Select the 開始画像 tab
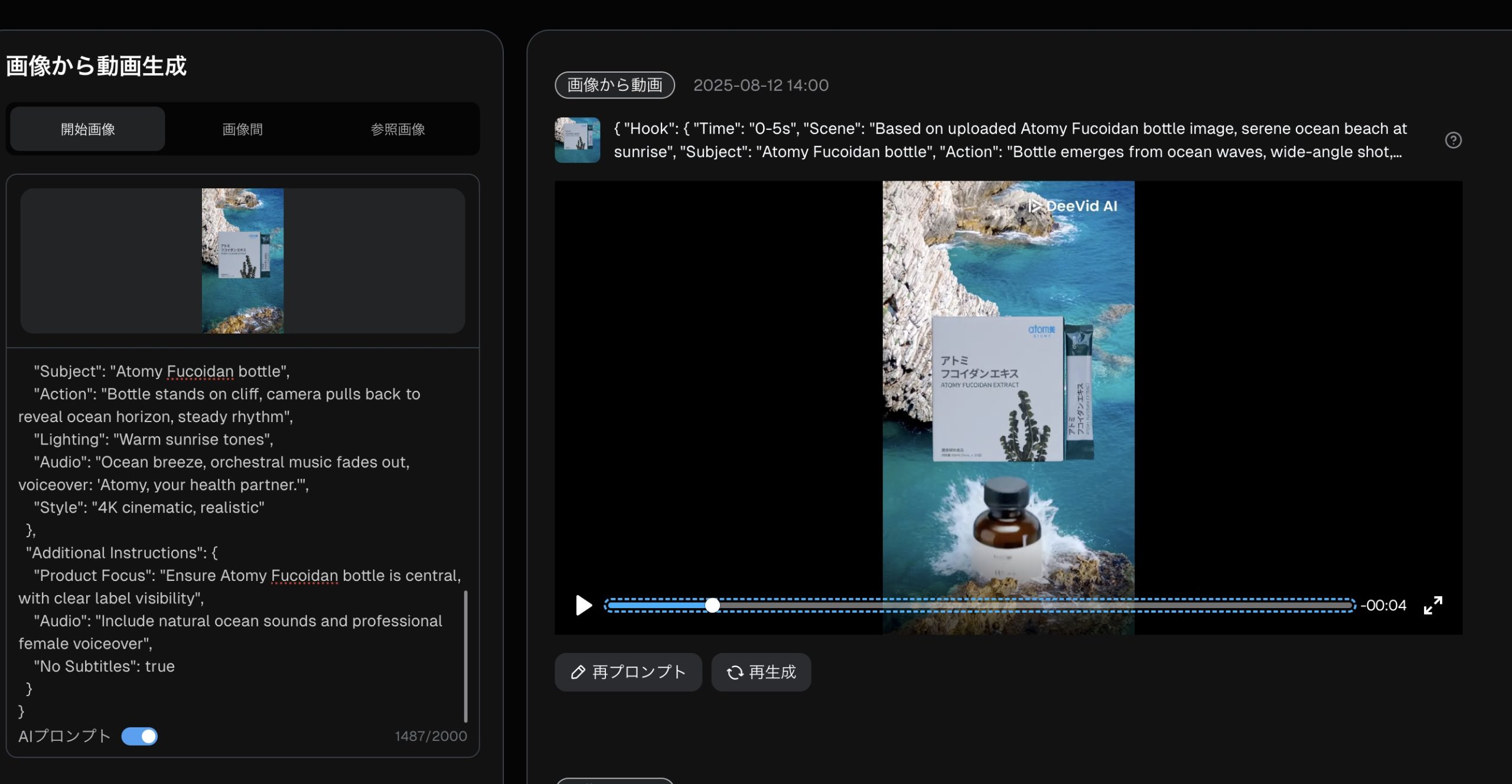The image size is (1512, 784). (x=86, y=129)
